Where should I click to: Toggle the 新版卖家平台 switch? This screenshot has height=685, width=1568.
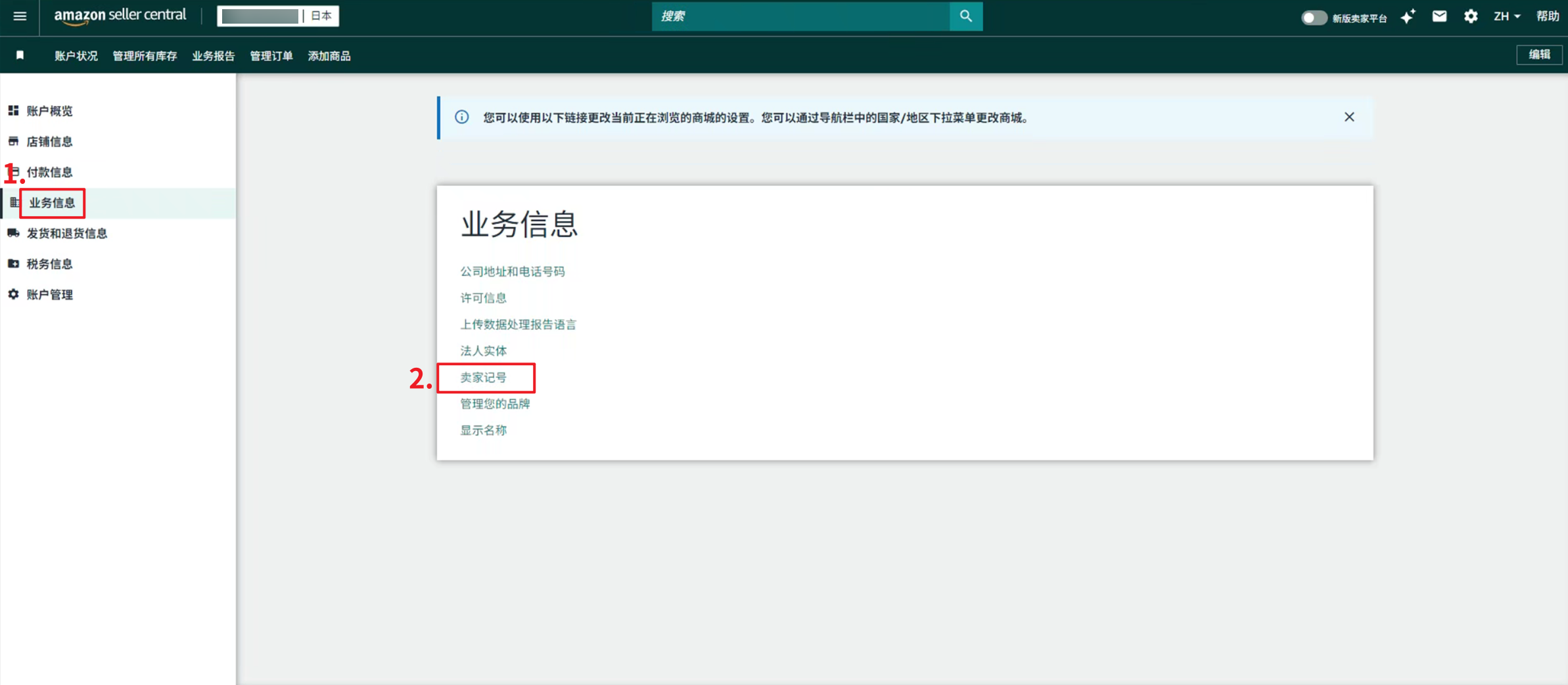click(1313, 18)
